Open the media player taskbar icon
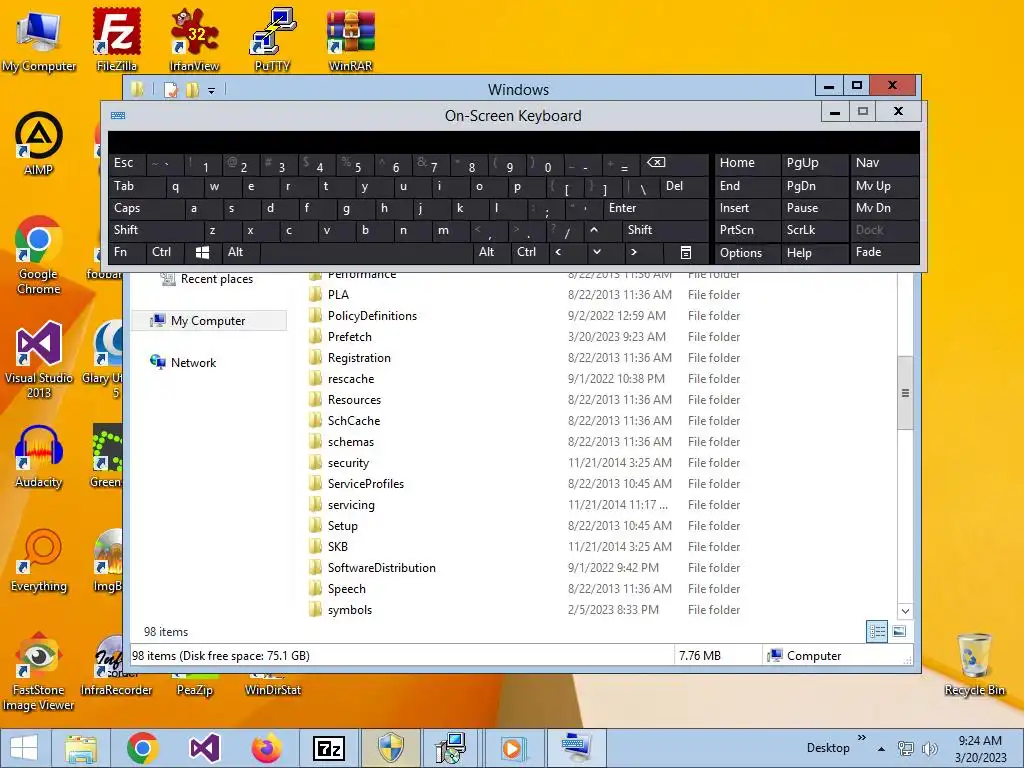Viewport: 1024px width, 768px height. 513,748
